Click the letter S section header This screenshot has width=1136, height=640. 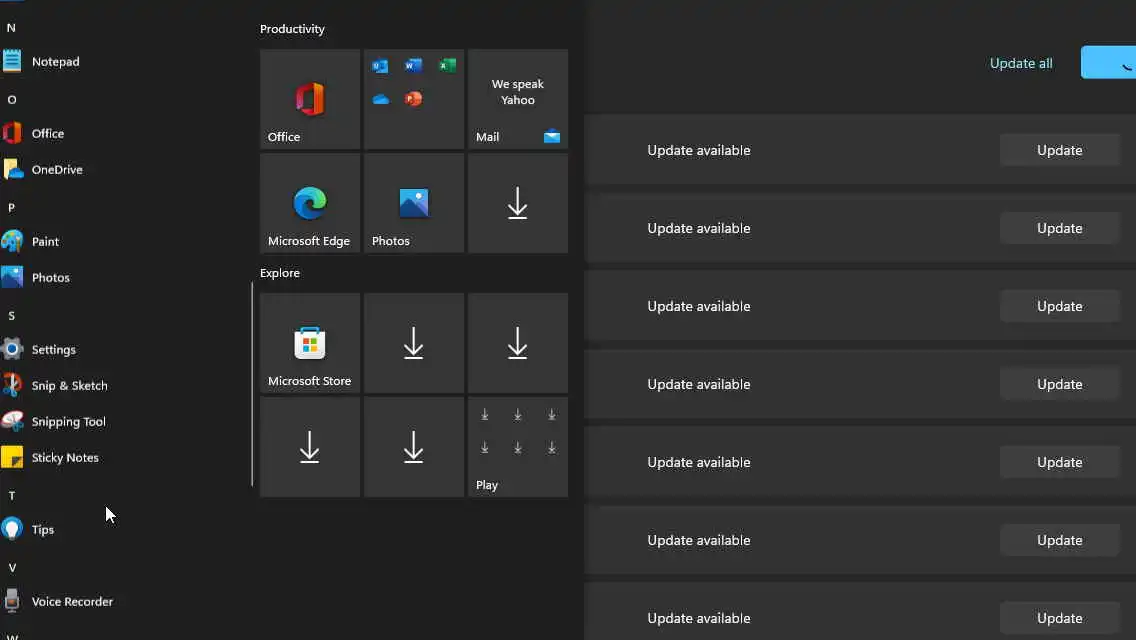tap(11, 315)
